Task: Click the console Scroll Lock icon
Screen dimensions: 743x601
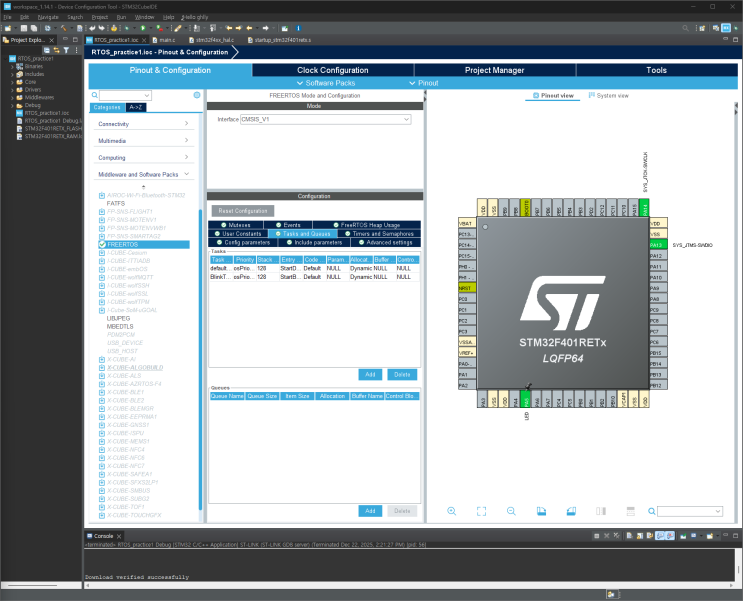Action: pos(640,536)
